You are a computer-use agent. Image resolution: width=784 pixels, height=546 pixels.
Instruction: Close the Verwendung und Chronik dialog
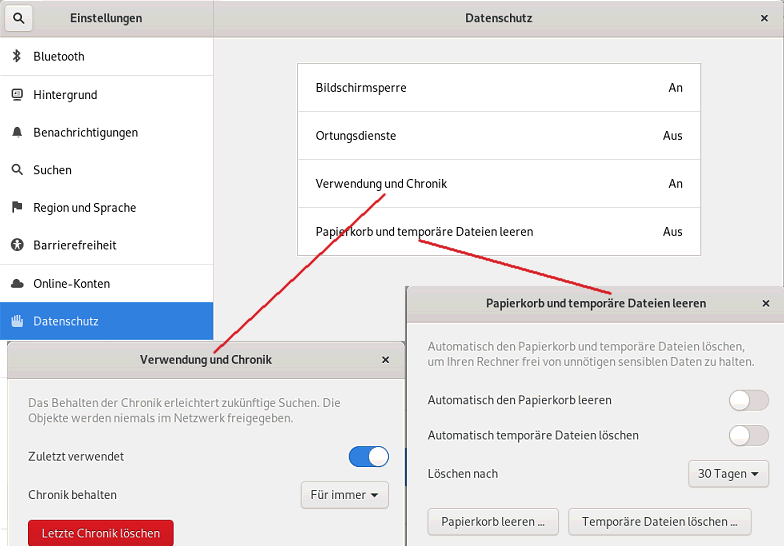[x=385, y=360]
